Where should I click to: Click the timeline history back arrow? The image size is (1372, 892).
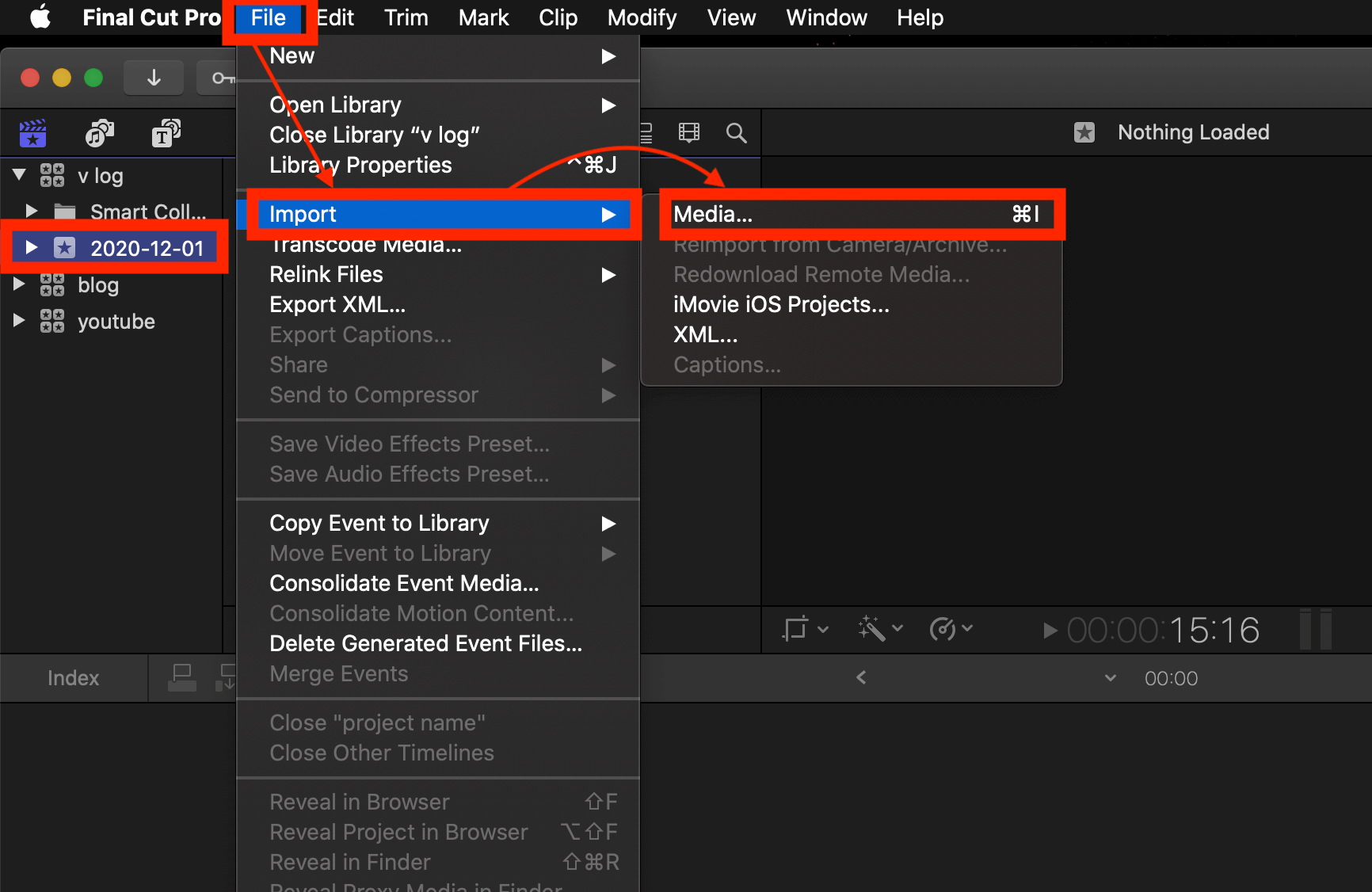[x=861, y=677]
